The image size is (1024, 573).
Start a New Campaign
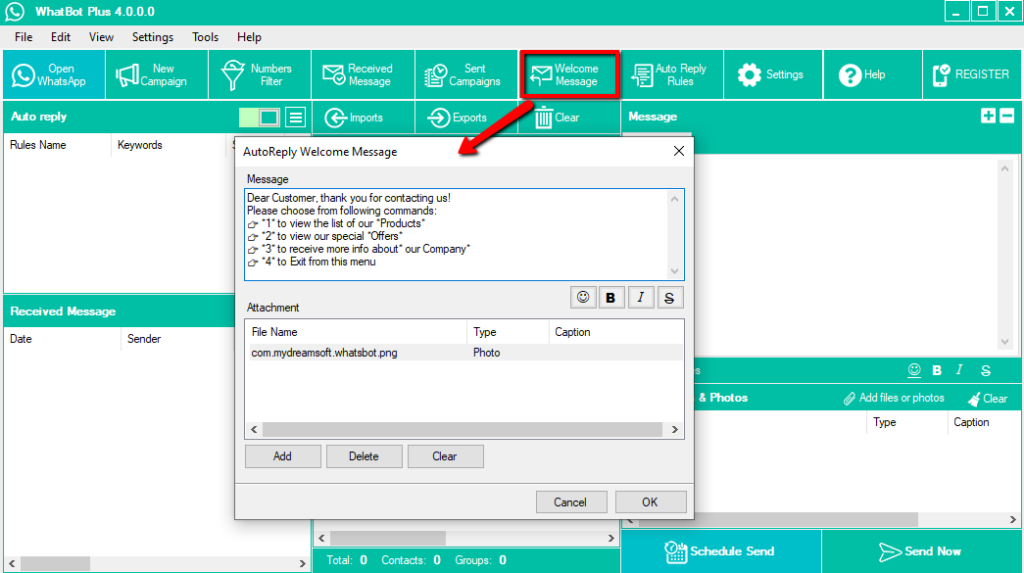click(156, 75)
